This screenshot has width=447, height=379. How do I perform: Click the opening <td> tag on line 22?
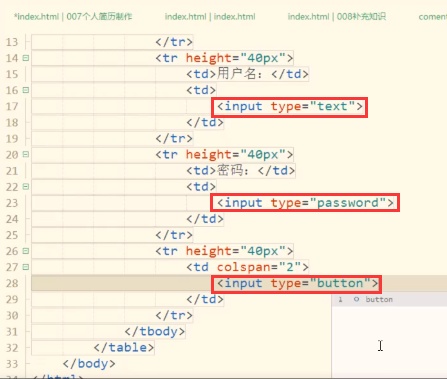[x=201, y=187]
